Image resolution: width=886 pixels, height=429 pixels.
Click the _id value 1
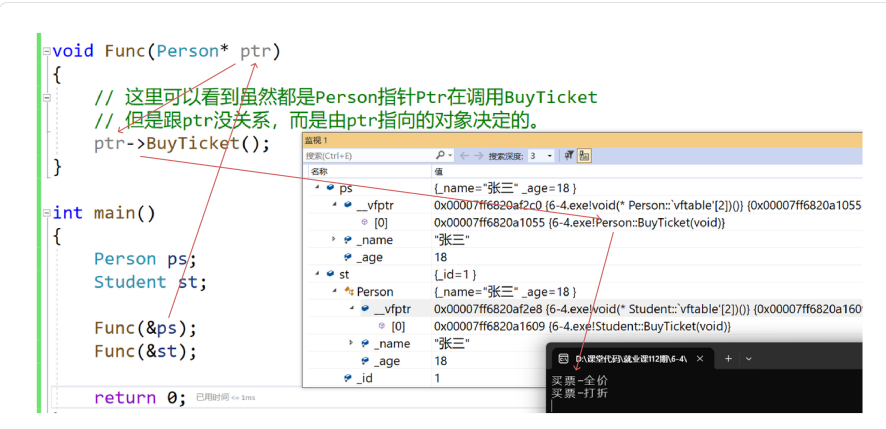tap(437, 378)
